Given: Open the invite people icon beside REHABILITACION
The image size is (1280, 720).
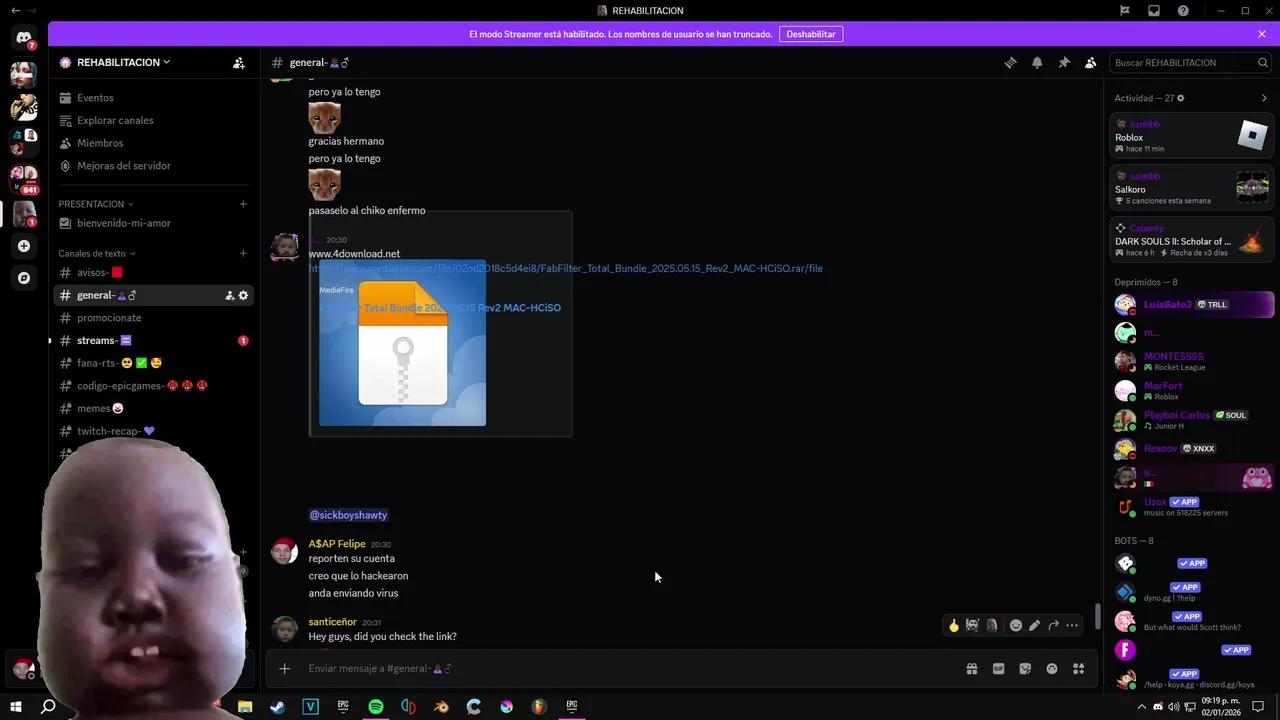Looking at the screenshot, I should tap(239, 62).
